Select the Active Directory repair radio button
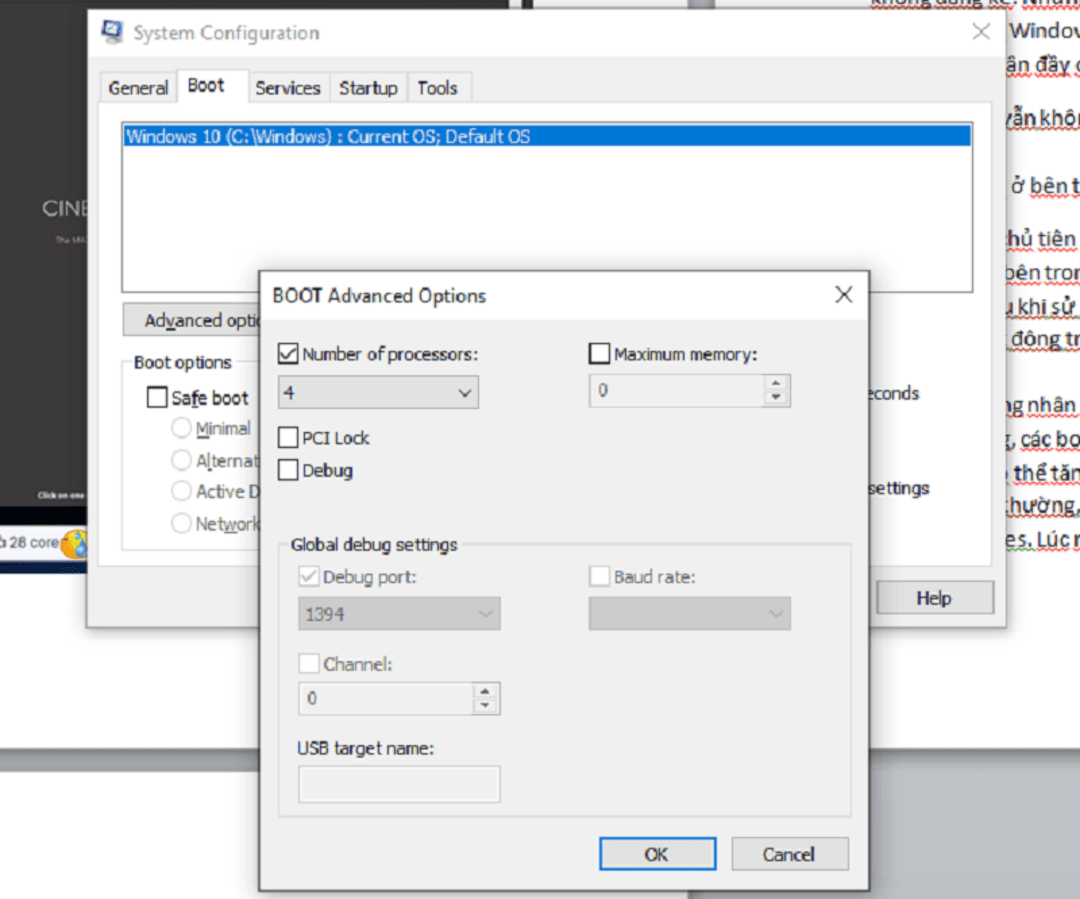The height and width of the screenshot is (899, 1080). pyautogui.click(x=181, y=491)
